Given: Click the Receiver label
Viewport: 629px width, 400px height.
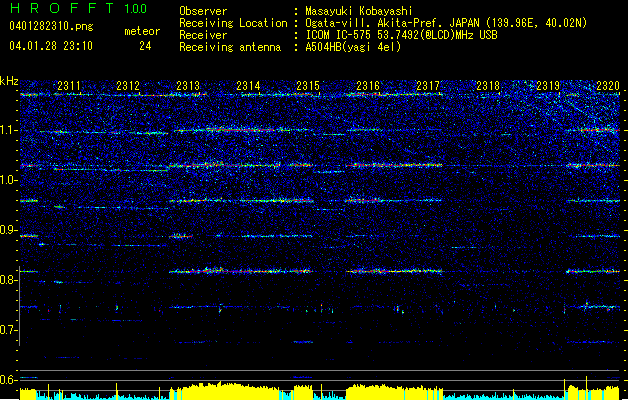Looking at the screenshot, I should [203, 35].
